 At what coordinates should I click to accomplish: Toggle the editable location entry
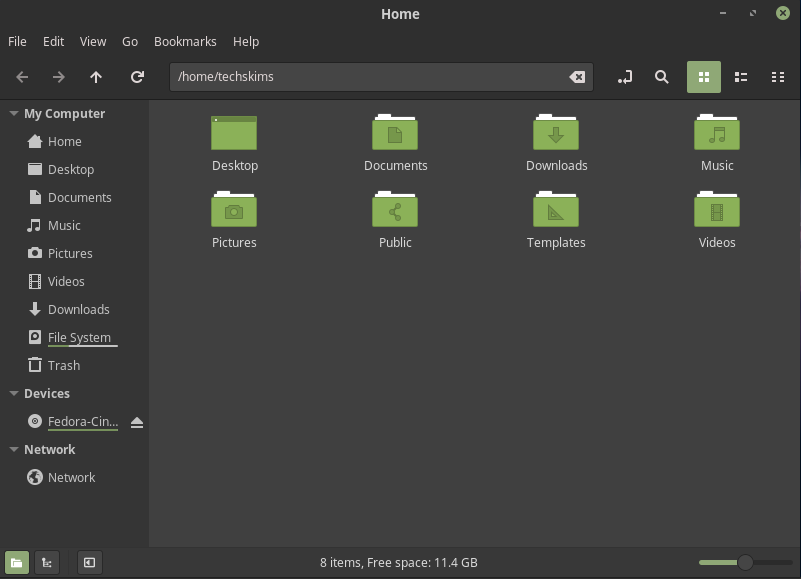pyautogui.click(x=624, y=77)
